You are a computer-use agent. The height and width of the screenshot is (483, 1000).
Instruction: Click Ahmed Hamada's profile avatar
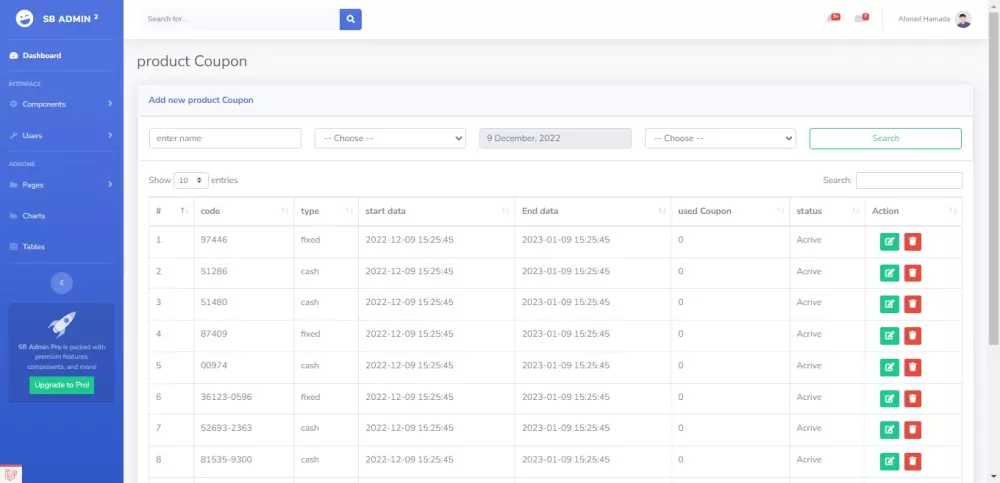[963, 19]
